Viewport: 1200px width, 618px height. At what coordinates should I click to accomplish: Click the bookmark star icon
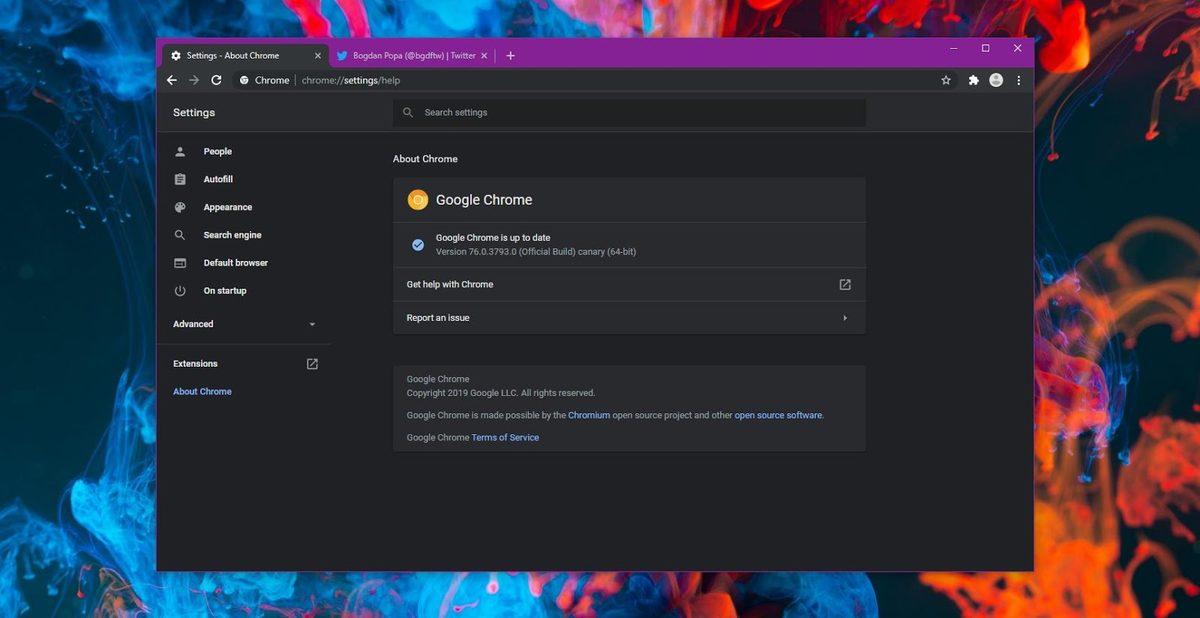[x=945, y=80]
